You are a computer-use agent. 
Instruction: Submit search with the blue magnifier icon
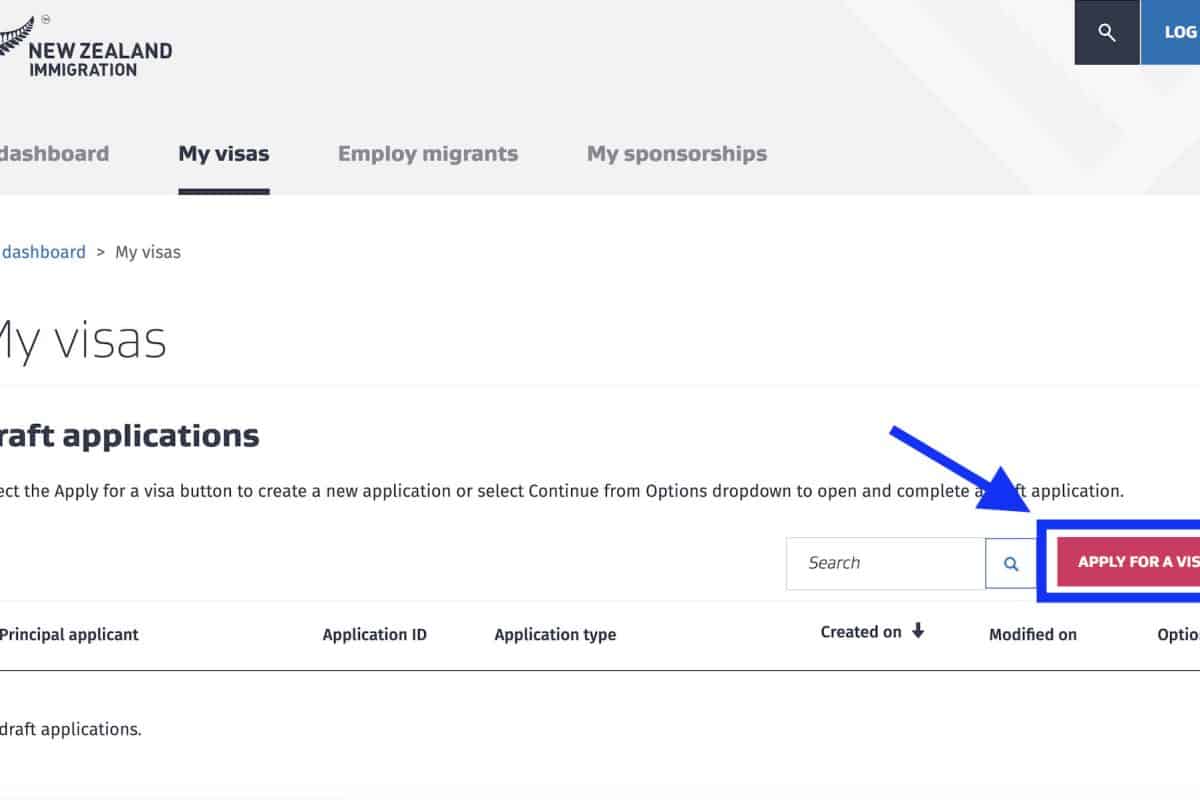tap(1011, 564)
